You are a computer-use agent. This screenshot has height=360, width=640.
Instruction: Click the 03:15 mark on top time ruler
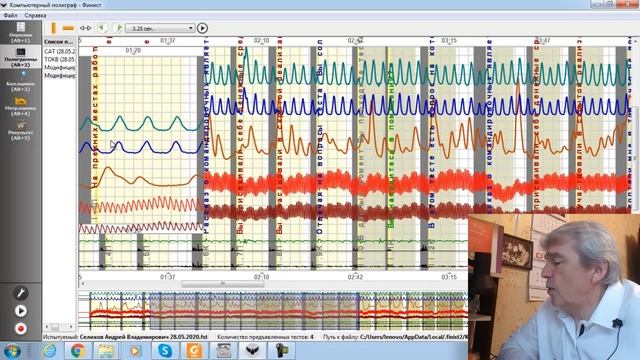pyautogui.click(x=449, y=41)
